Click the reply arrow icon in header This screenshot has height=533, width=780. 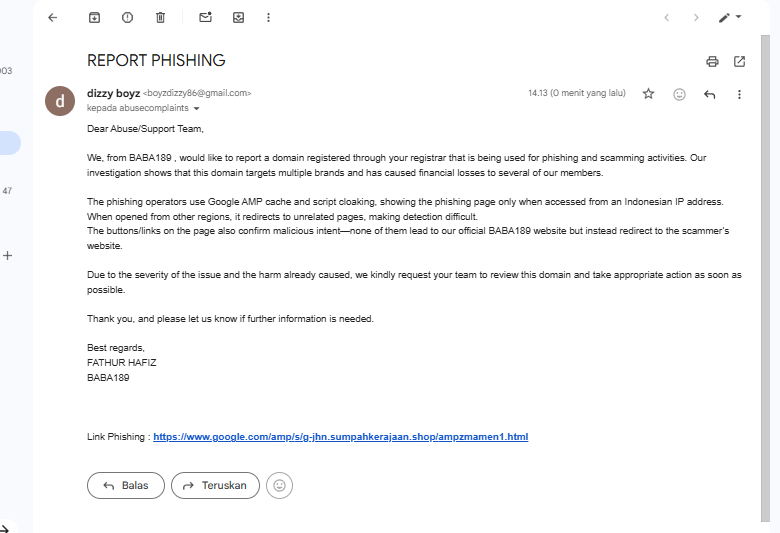(x=709, y=94)
